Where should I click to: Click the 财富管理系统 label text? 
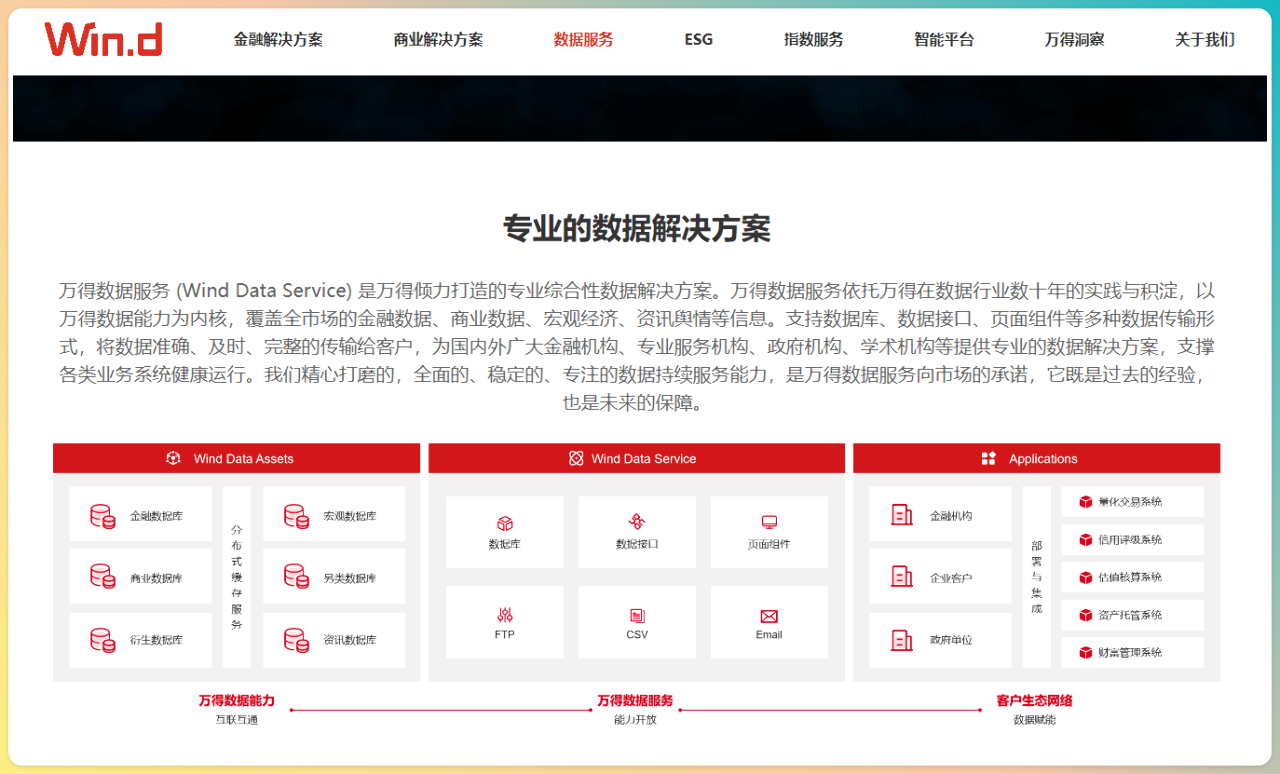click(x=1130, y=653)
